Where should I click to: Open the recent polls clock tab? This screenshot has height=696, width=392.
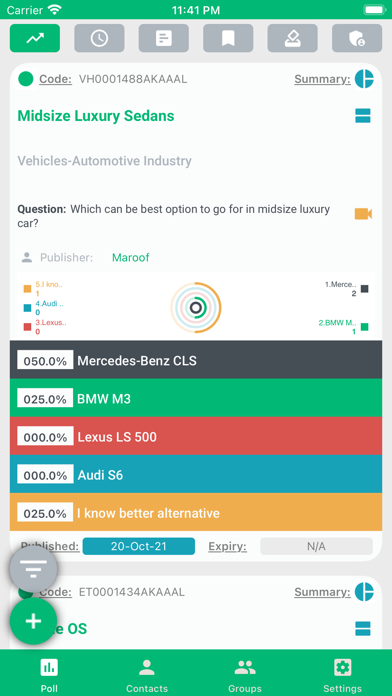[99, 38]
